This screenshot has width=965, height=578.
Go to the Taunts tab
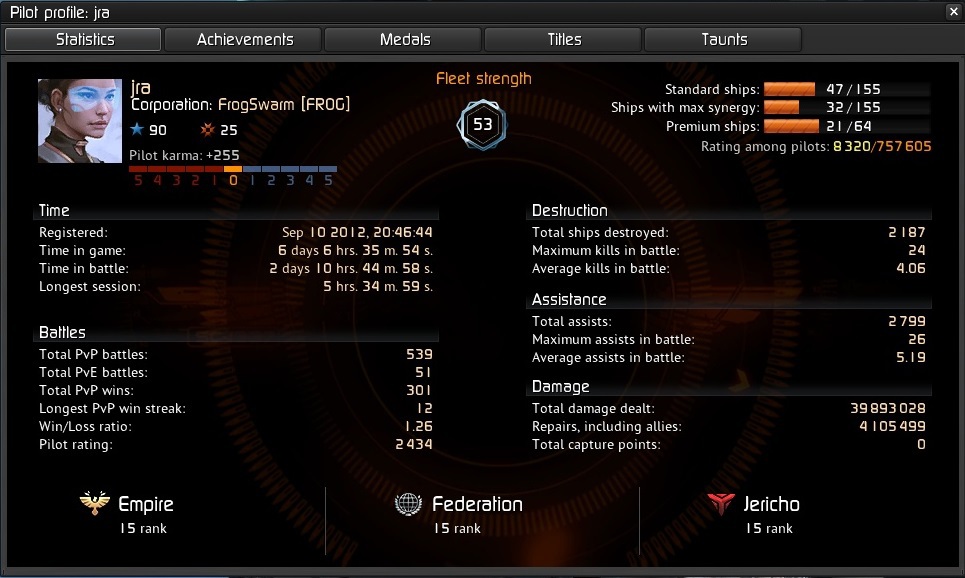click(x=723, y=39)
